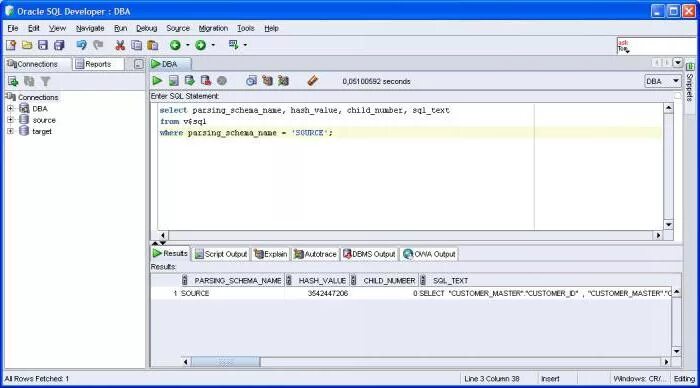700x388 pixels.
Task: Open the Tools menu
Action: point(246,28)
